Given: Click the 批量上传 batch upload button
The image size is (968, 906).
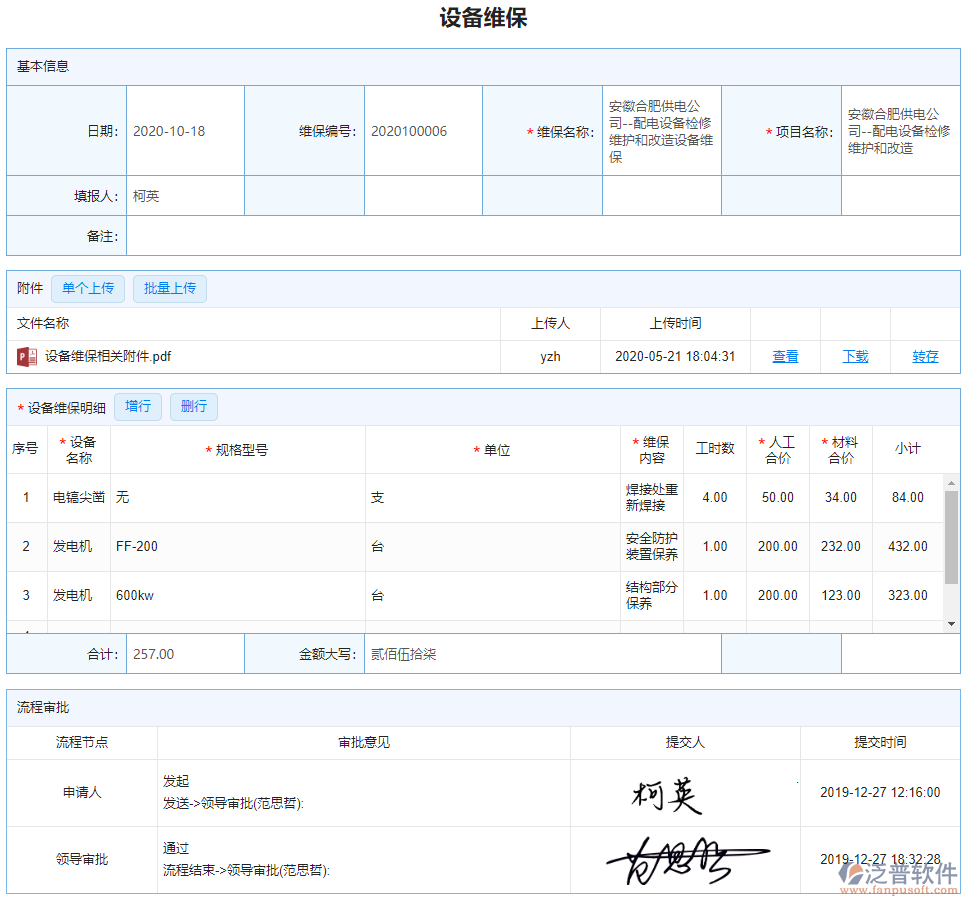Looking at the screenshot, I should (x=169, y=288).
